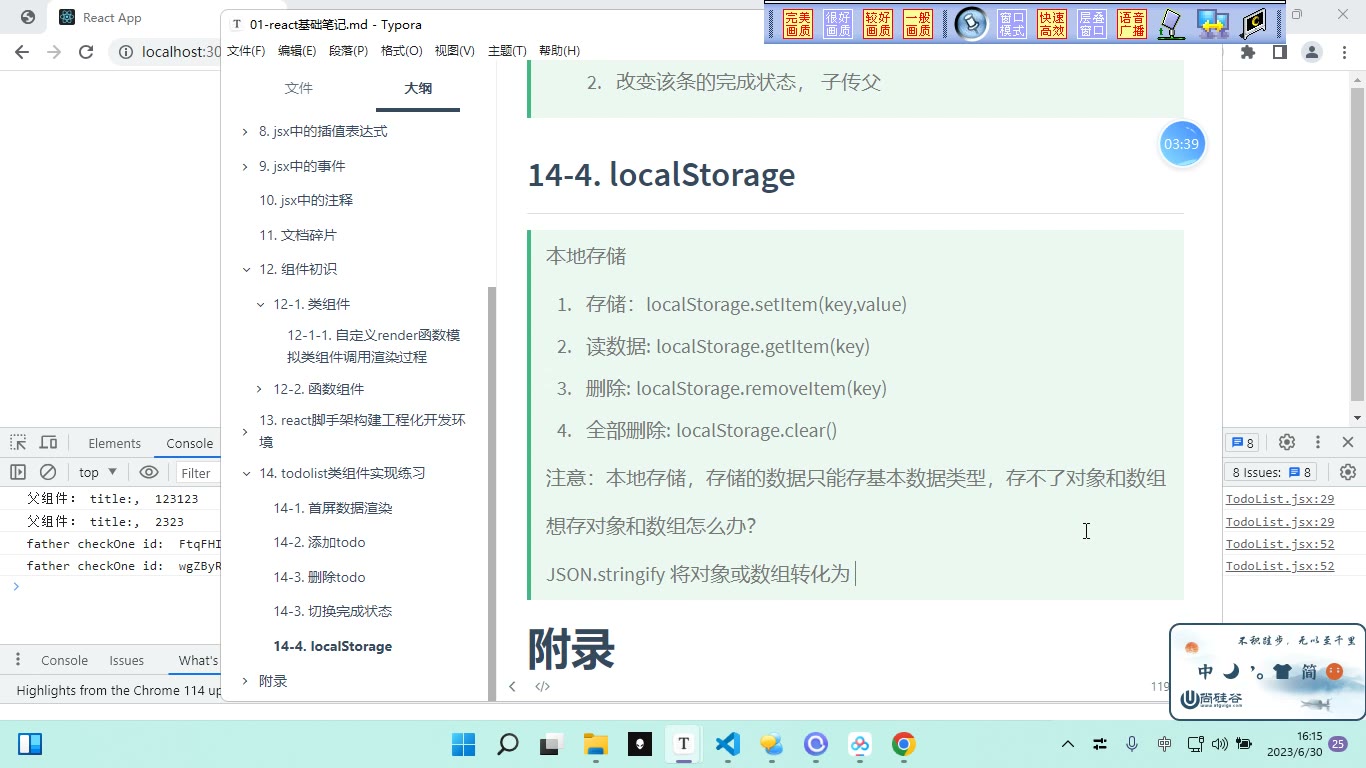Select 完美画质 quality in the recorder toolbar
The image size is (1366, 768).
[798, 24]
